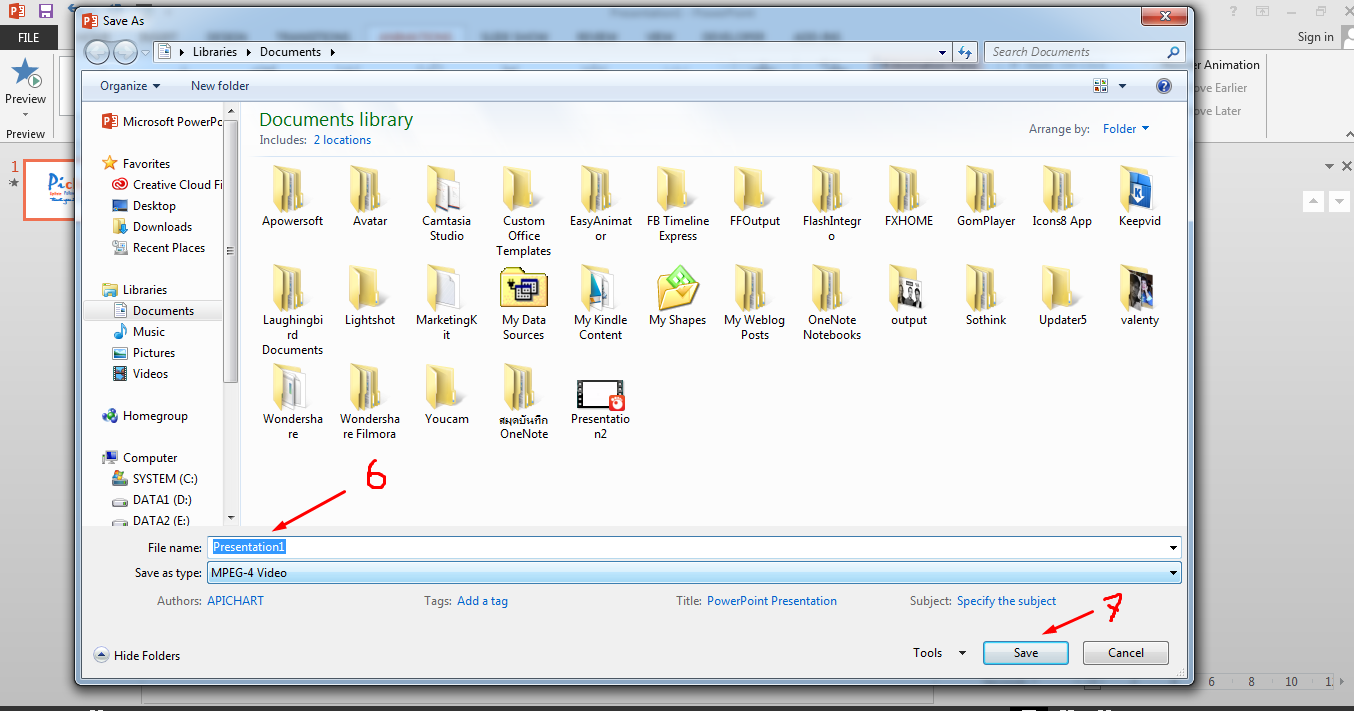
Task: Select Music library in navigation pane
Action: point(139,332)
